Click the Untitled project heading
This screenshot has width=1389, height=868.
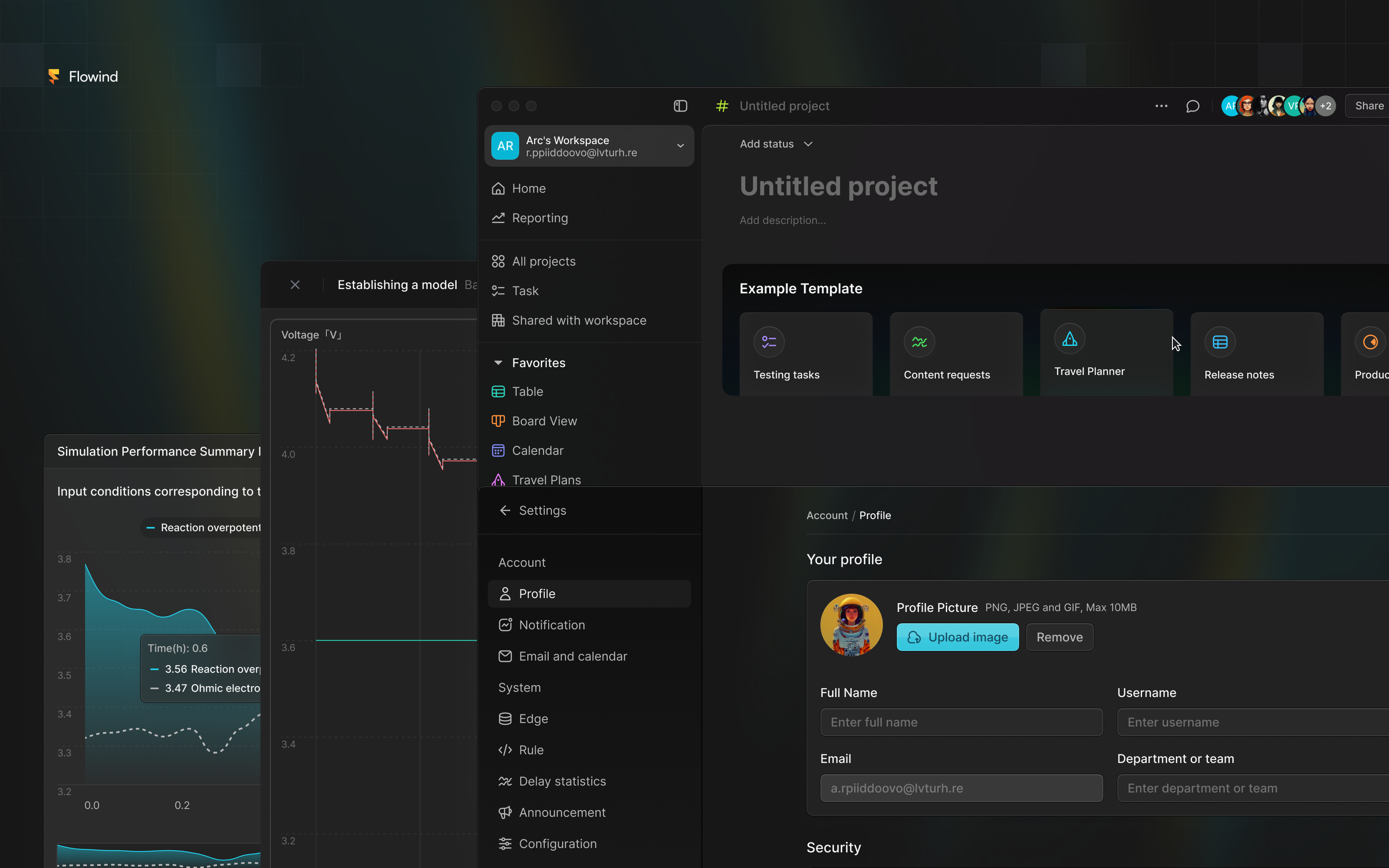[x=838, y=186]
